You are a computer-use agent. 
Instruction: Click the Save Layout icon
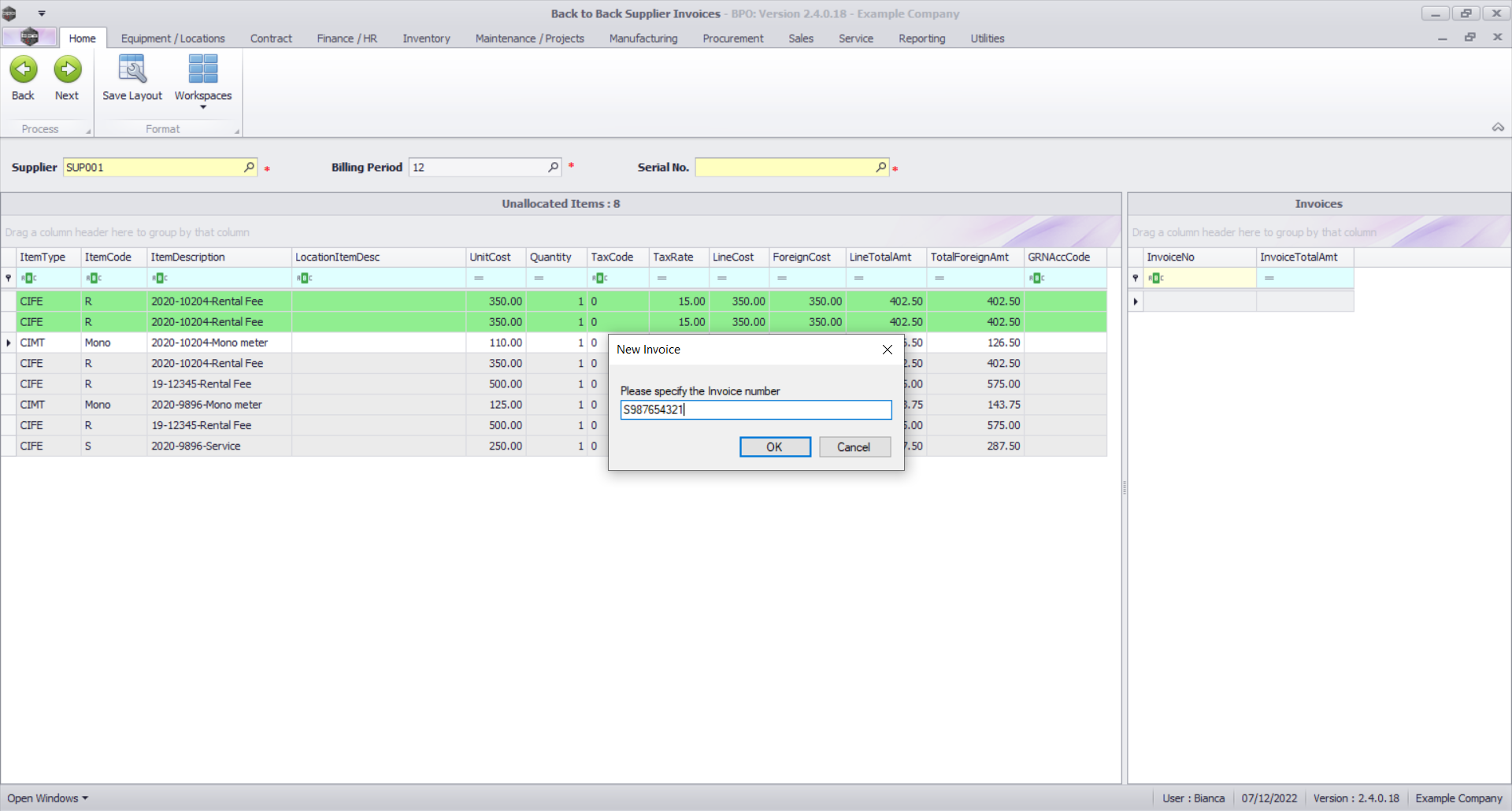pos(132,69)
